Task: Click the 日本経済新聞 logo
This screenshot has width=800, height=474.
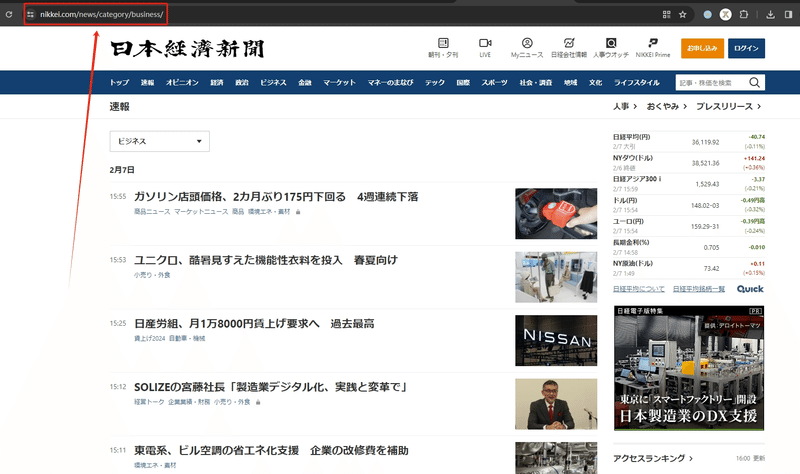Action: (187, 48)
